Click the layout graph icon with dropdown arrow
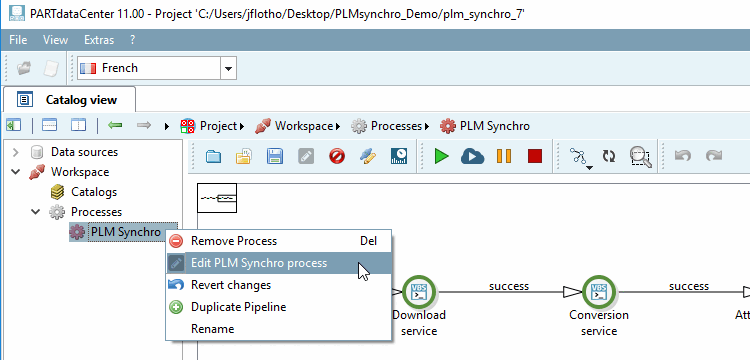This screenshot has width=750, height=360. tap(580, 157)
